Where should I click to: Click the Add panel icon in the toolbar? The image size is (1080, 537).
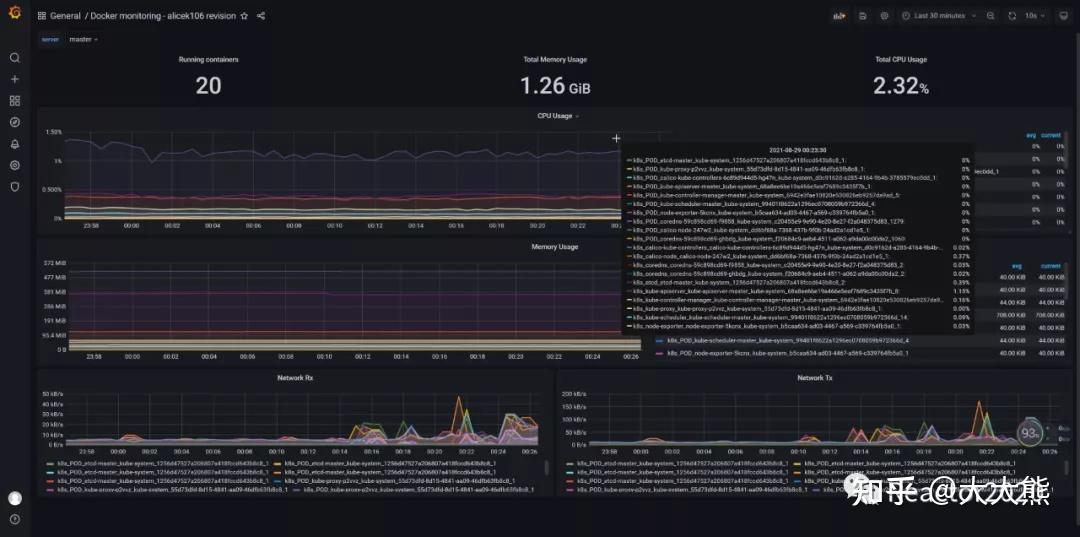click(840, 16)
